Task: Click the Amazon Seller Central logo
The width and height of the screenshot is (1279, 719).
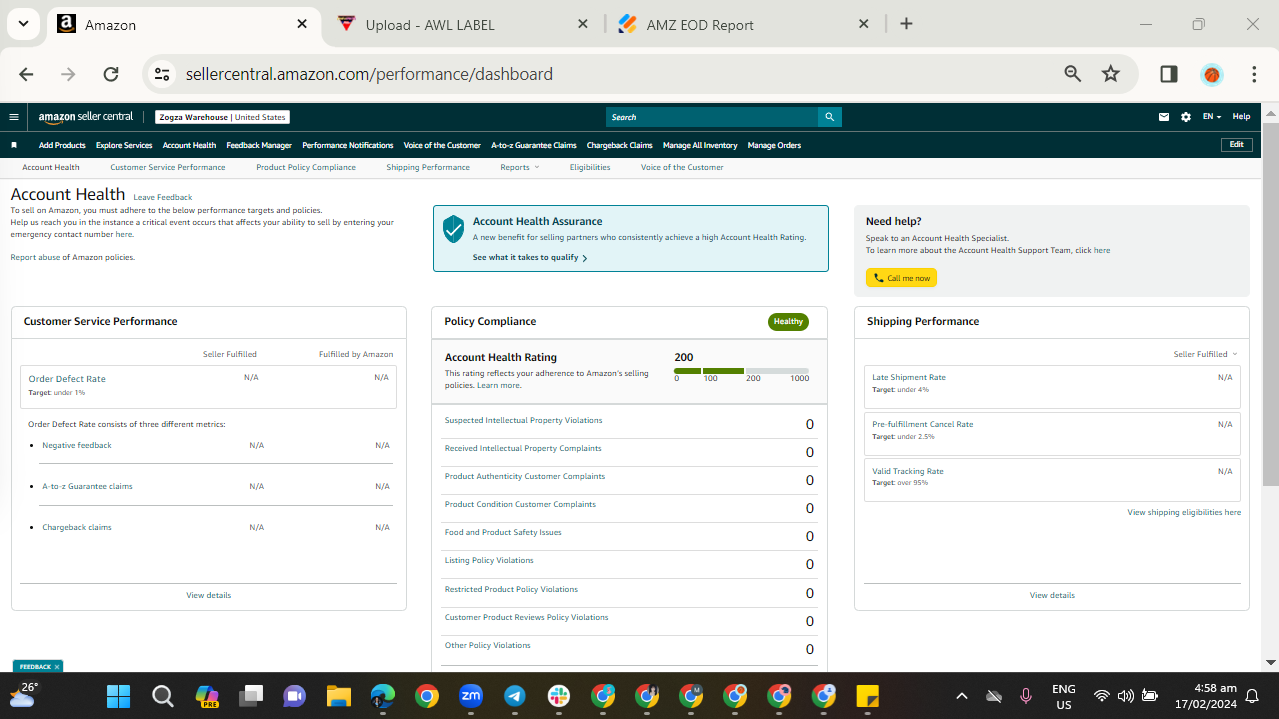Action: pos(85,117)
